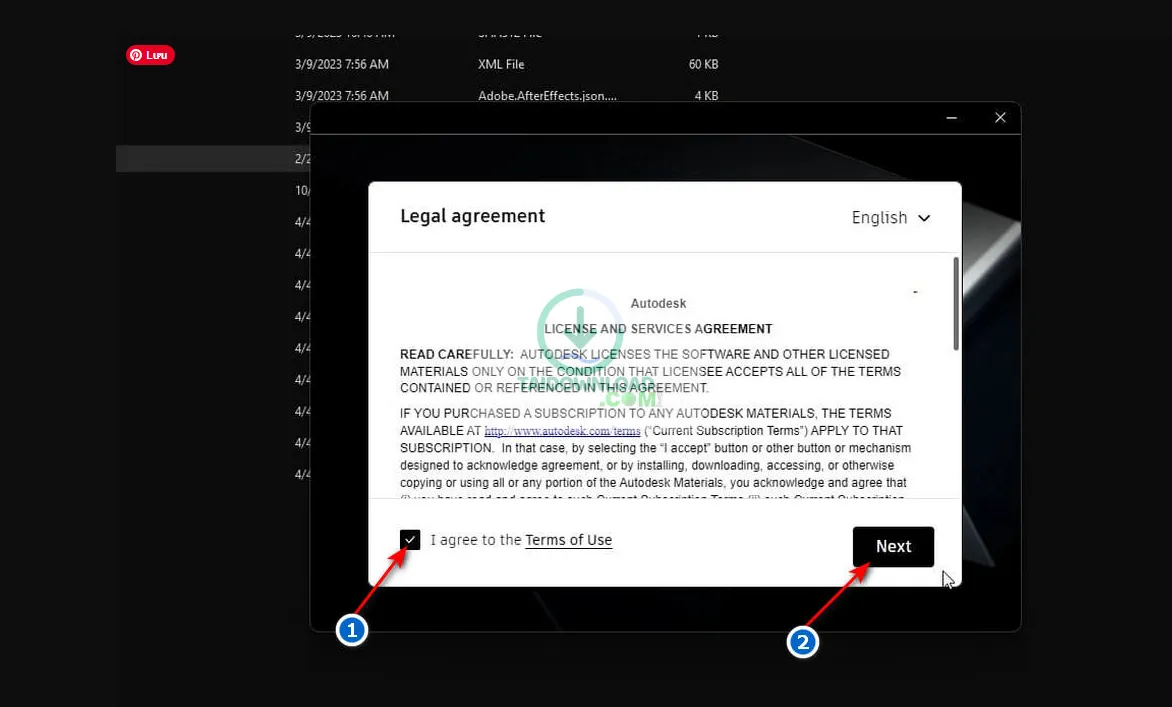This screenshot has height=707, width=1172.
Task: Minimize the Autodesk installer window
Action: (952, 118)
